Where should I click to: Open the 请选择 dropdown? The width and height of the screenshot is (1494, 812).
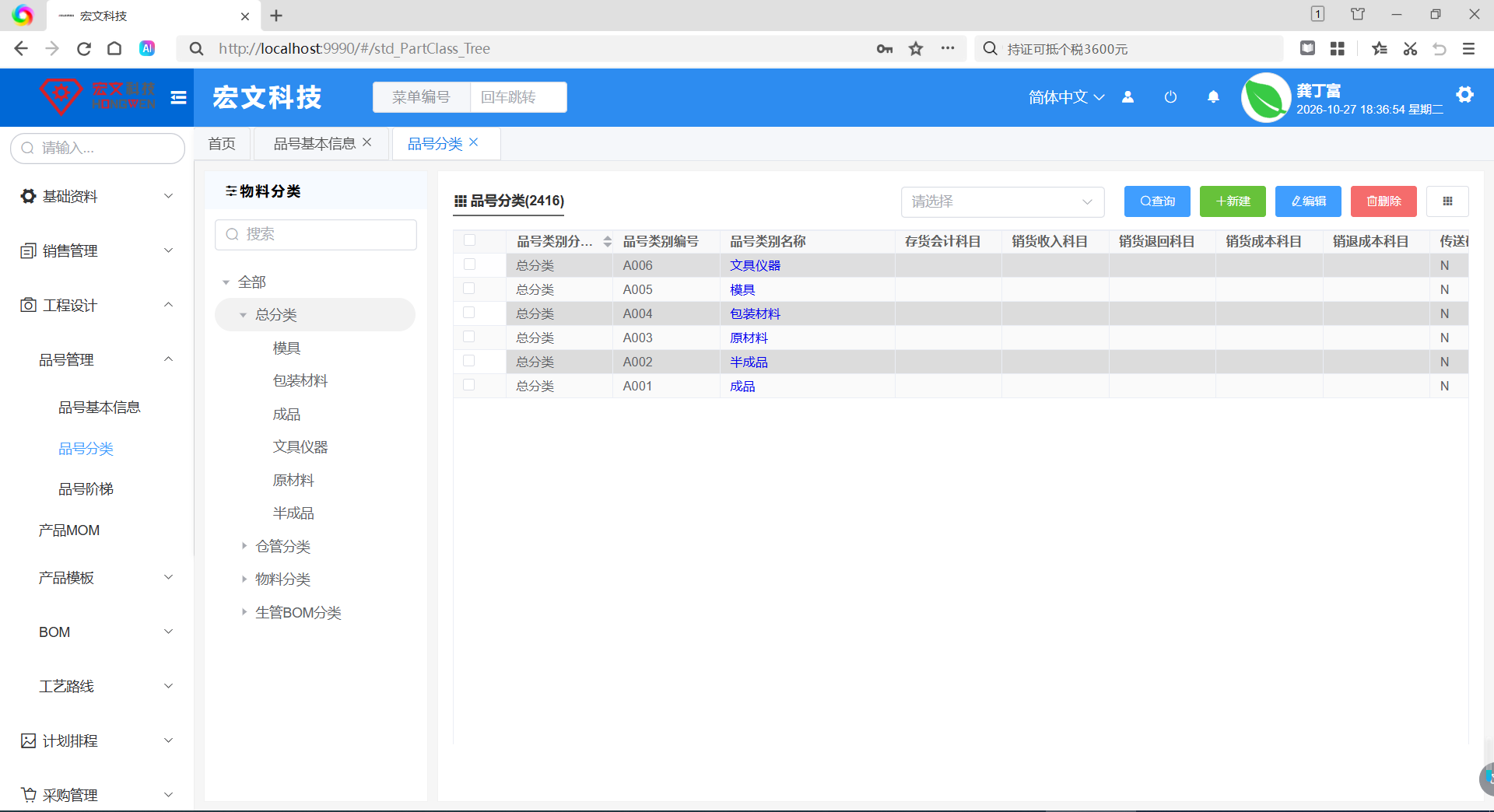pos(1002,202)
